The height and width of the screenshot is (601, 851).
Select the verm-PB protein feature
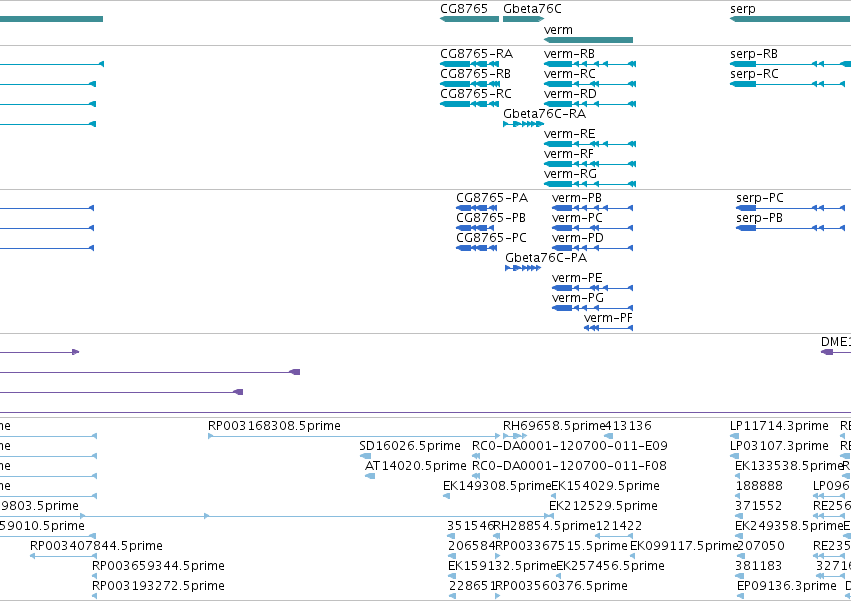pyautogui.click(x=593, y=208)
